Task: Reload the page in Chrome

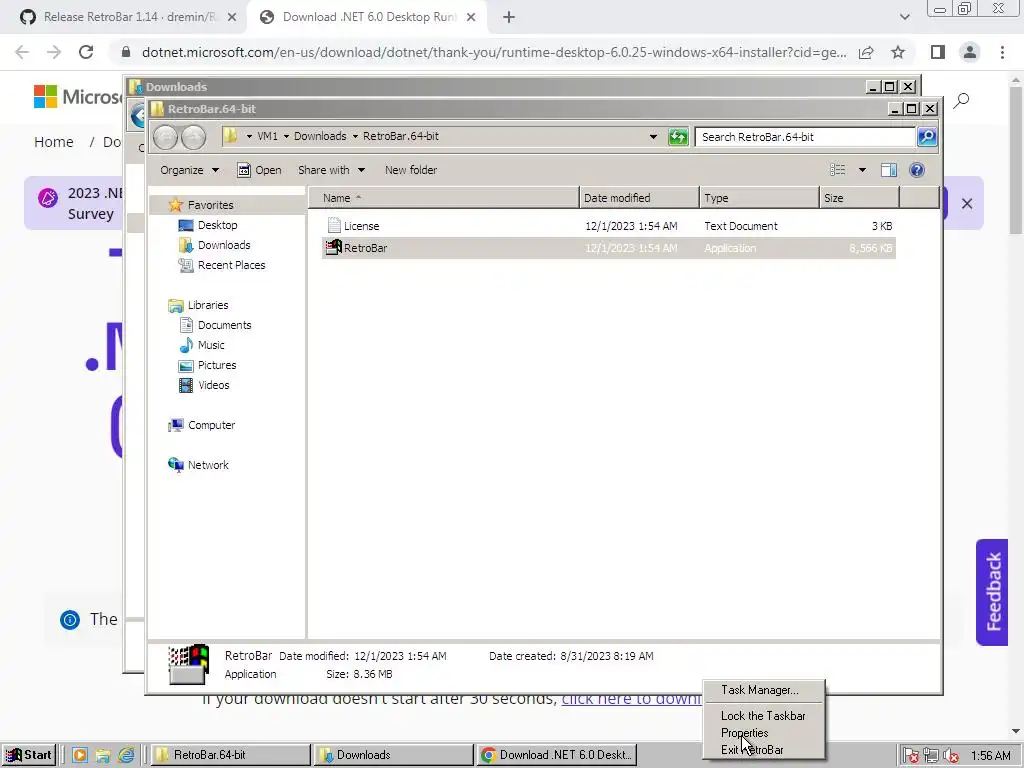Action: [x=86, y=52]
